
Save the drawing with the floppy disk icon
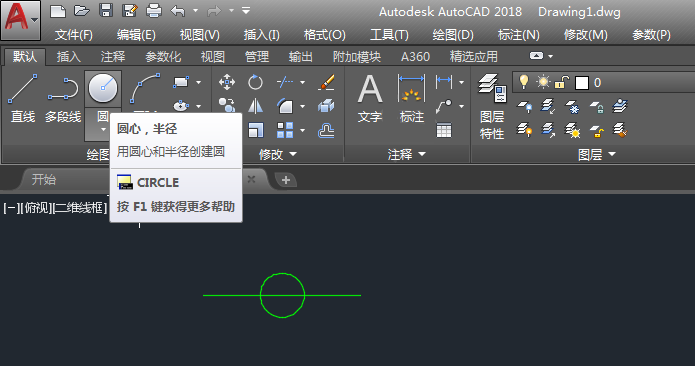pyautogui.click(x=105, y=11)
